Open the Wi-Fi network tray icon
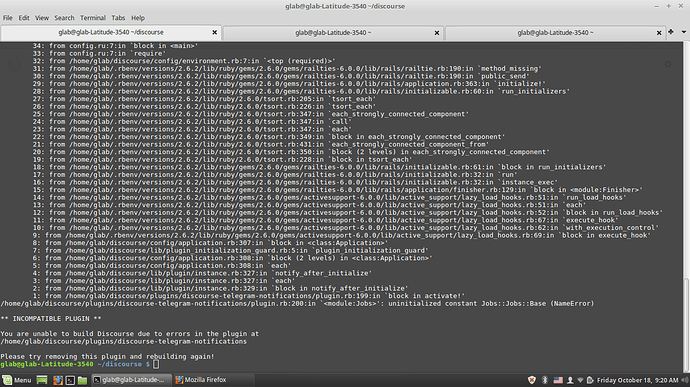Image resolution: width=690 pixels, height=387 pixels. (x=580, y=380)
